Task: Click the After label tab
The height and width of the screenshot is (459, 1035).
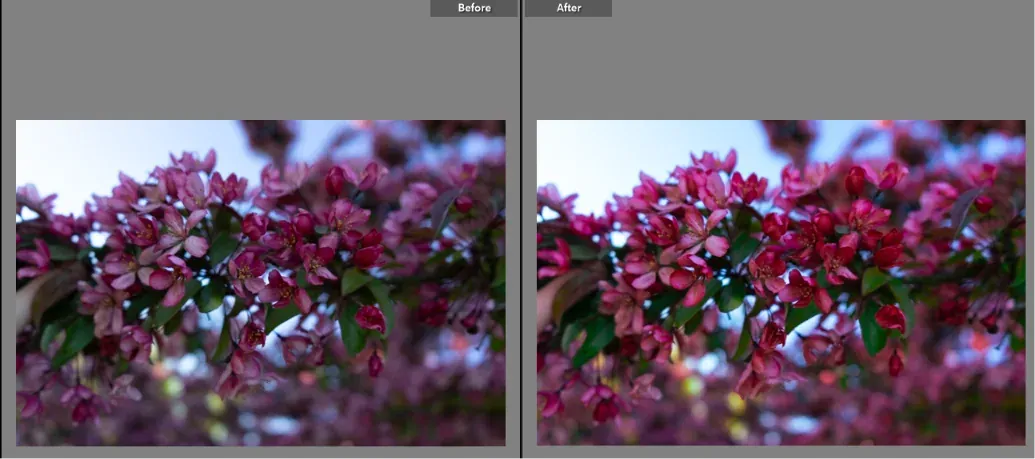Action: point(568,8)
